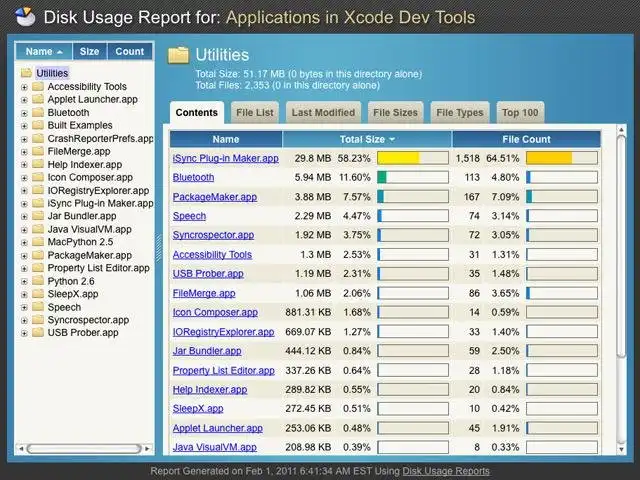Click folder icon beside CrashReporterPrefs.app
The height and width of the screenshot is (480, 640).
click(38, 138)
